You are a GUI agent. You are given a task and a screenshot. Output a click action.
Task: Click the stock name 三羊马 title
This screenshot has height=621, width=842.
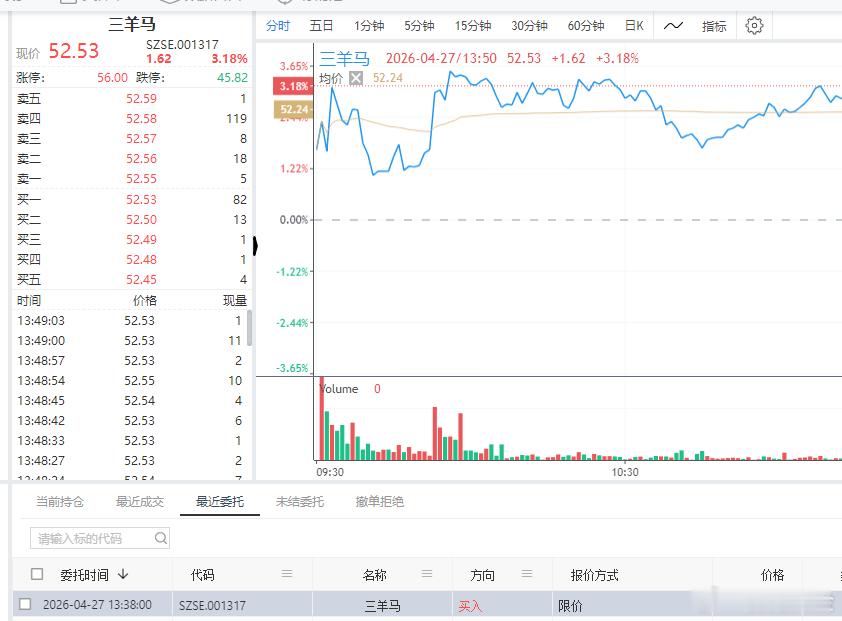click(132, 24)
